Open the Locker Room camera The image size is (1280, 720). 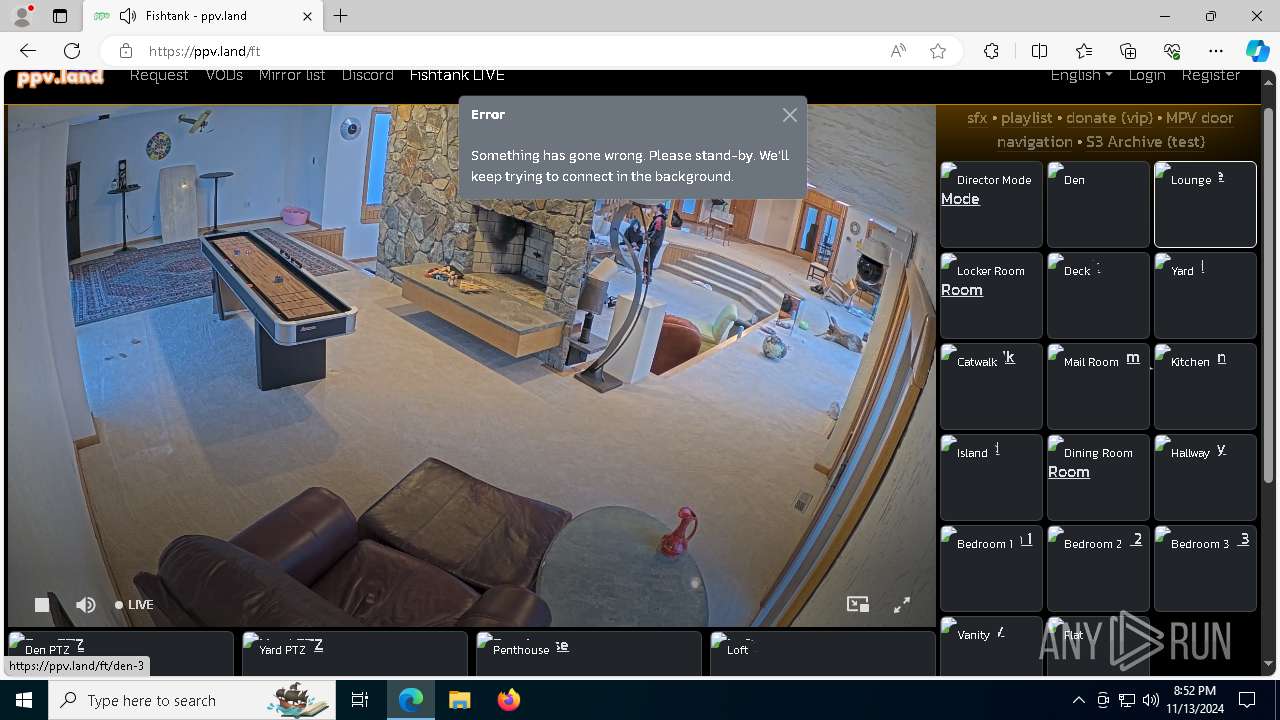[991, 295]
